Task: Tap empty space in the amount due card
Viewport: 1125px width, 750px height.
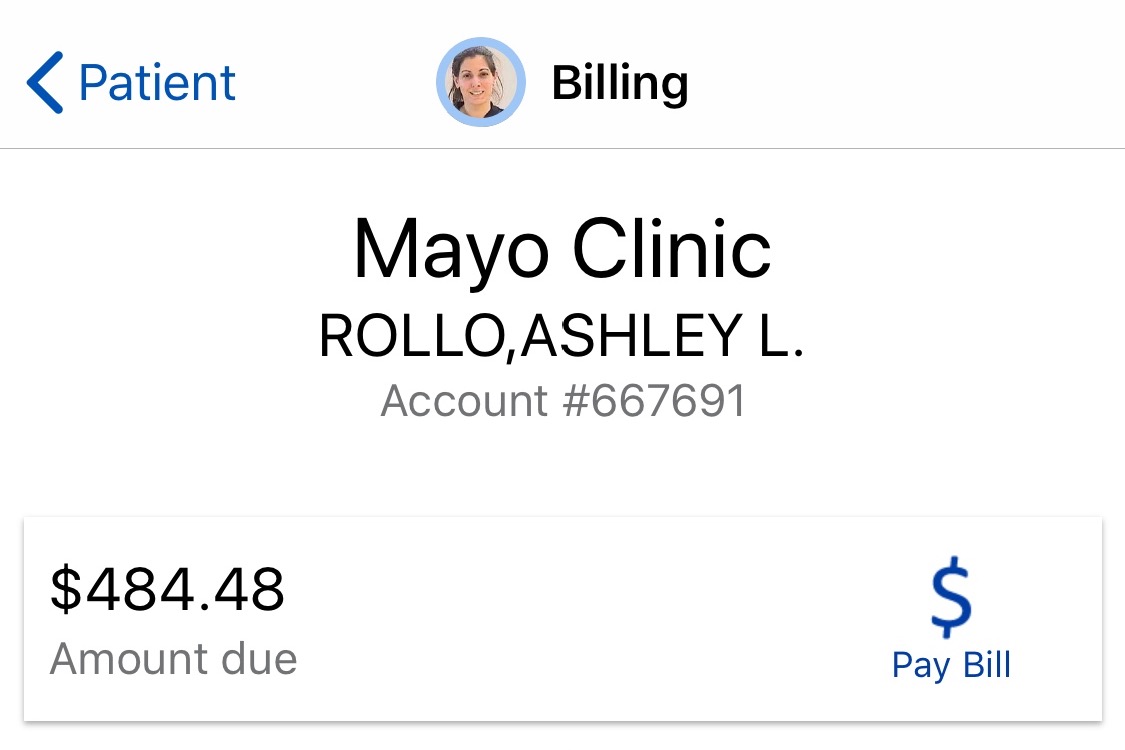Action: (x=574, y=619)
